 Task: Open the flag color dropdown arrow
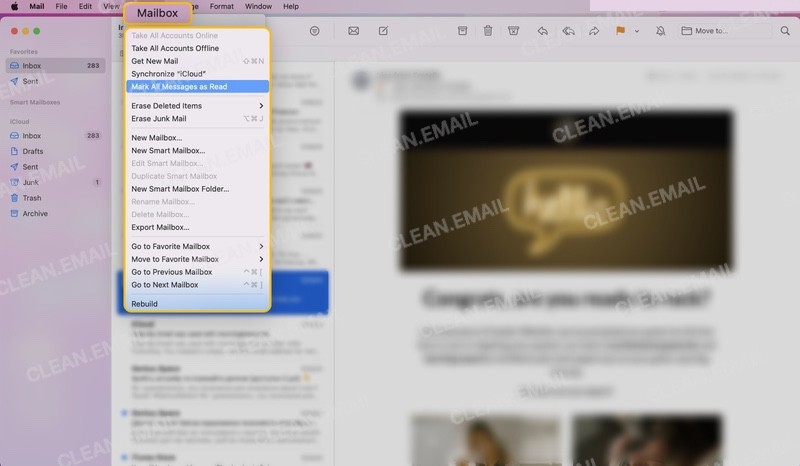(x=637, y=31)
